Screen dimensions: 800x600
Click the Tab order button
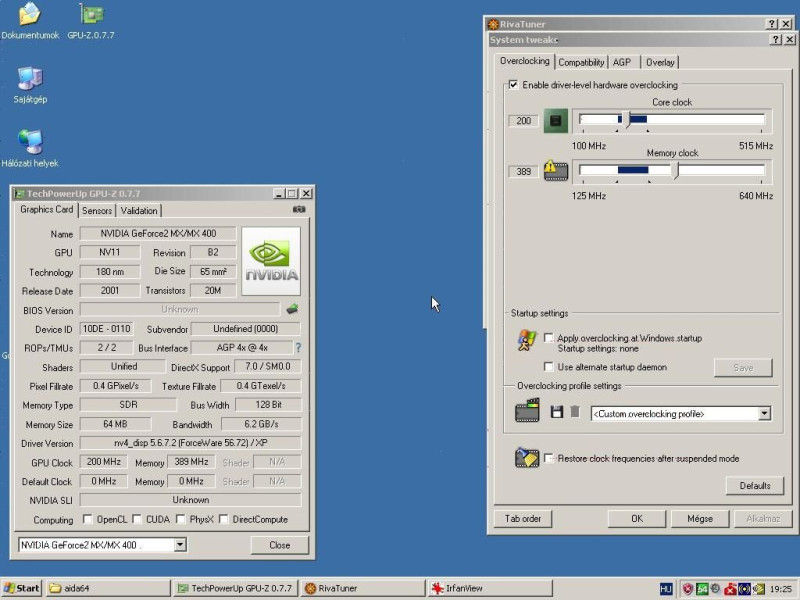coord(523,518)
